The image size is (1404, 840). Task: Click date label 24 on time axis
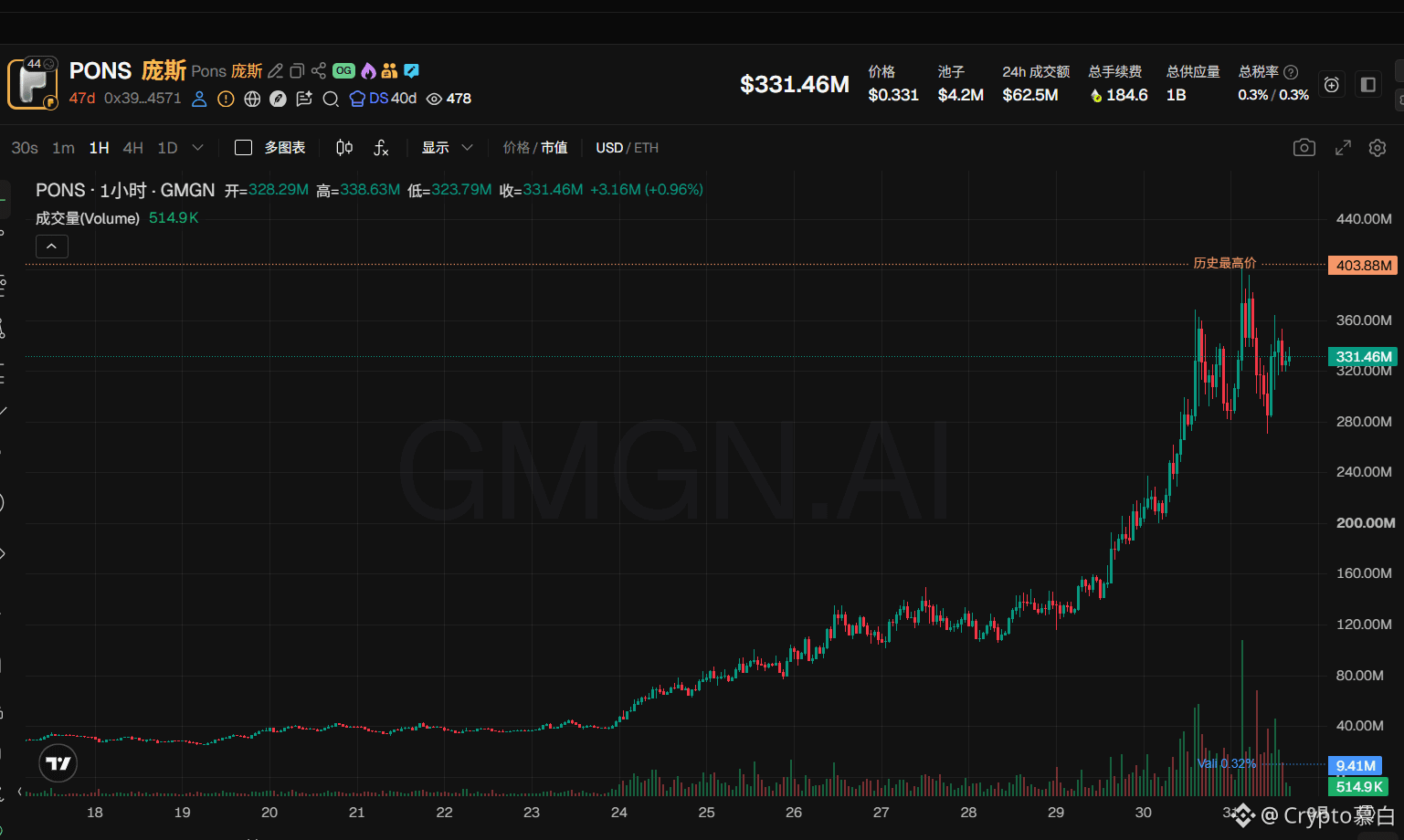[619, 813]
